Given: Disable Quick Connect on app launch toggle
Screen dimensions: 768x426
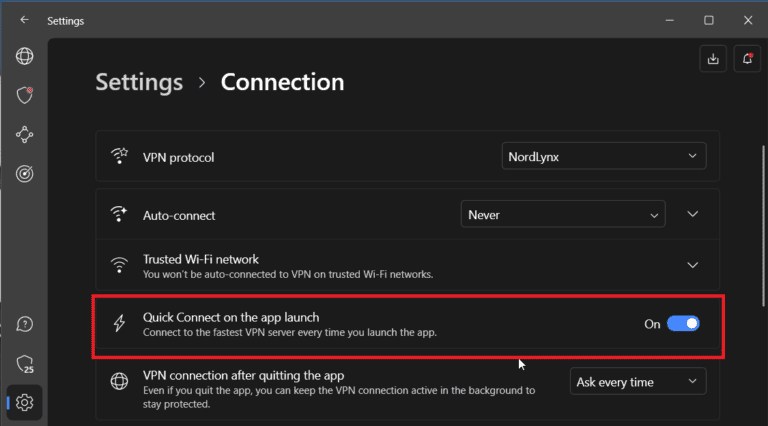Looking at the screenshot, I should coord(683,324).
